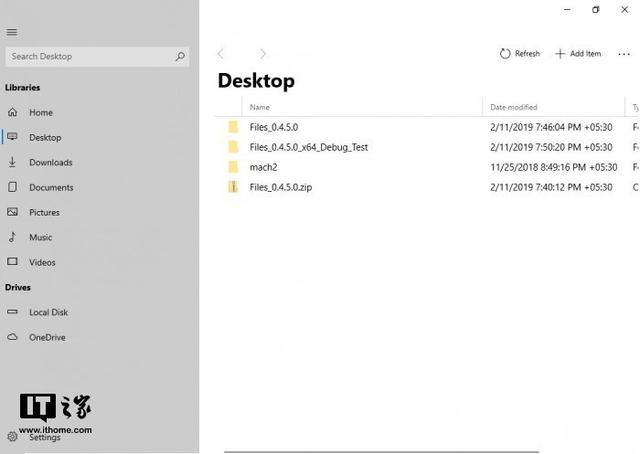This screenshot has width=640, height=454.
Task: Click the folder icon of Files_0.4.5.0
Action: pyautogui.click(x=233, y=127)
